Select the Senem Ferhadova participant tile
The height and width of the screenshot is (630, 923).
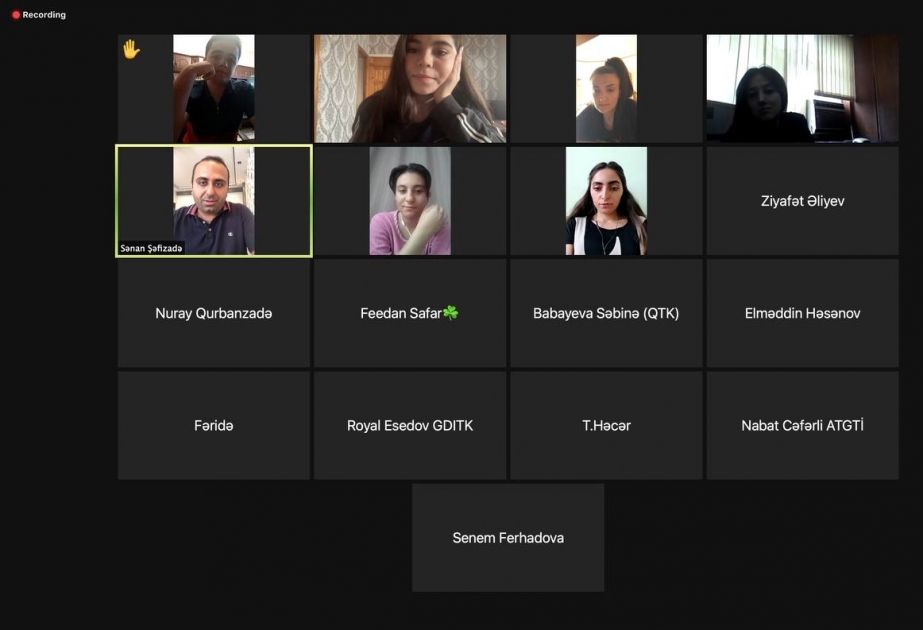click(508, 538)
